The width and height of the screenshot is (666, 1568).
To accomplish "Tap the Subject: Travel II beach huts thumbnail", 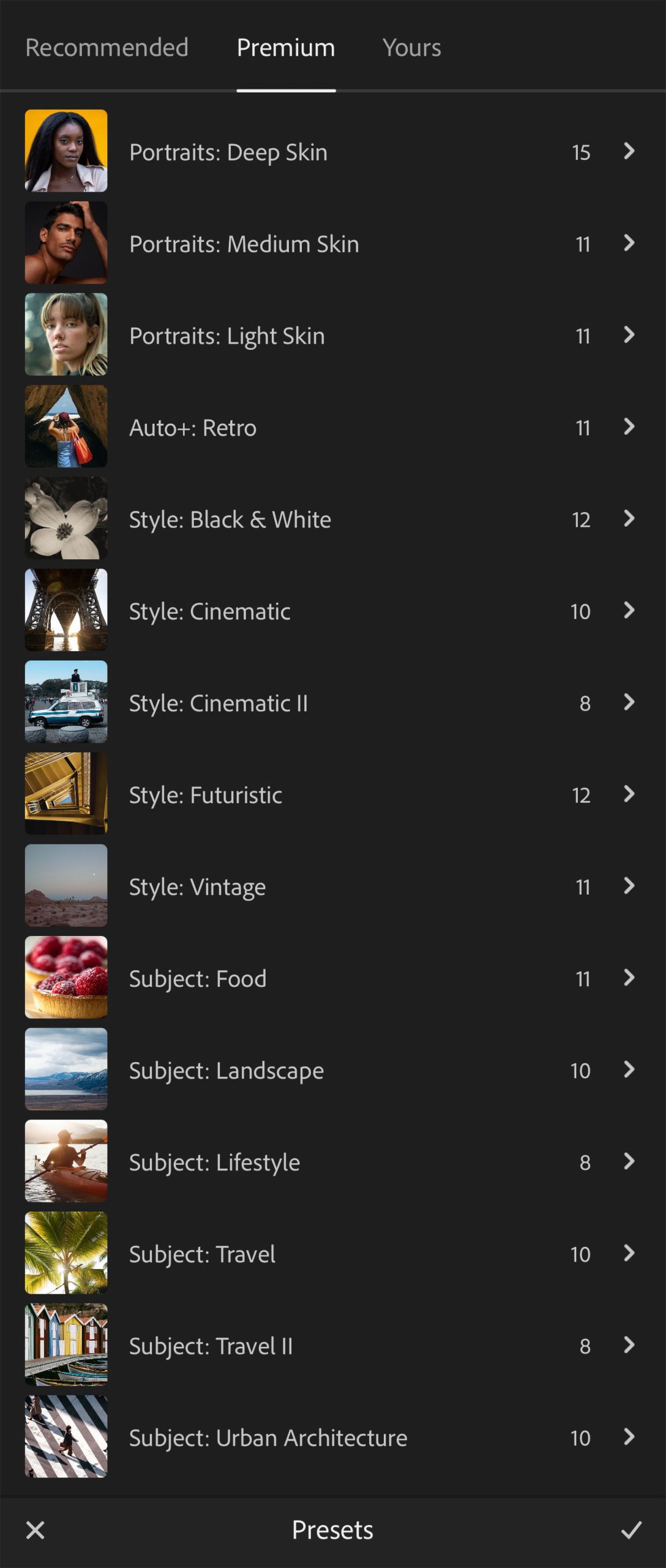I will [66, 1345].
